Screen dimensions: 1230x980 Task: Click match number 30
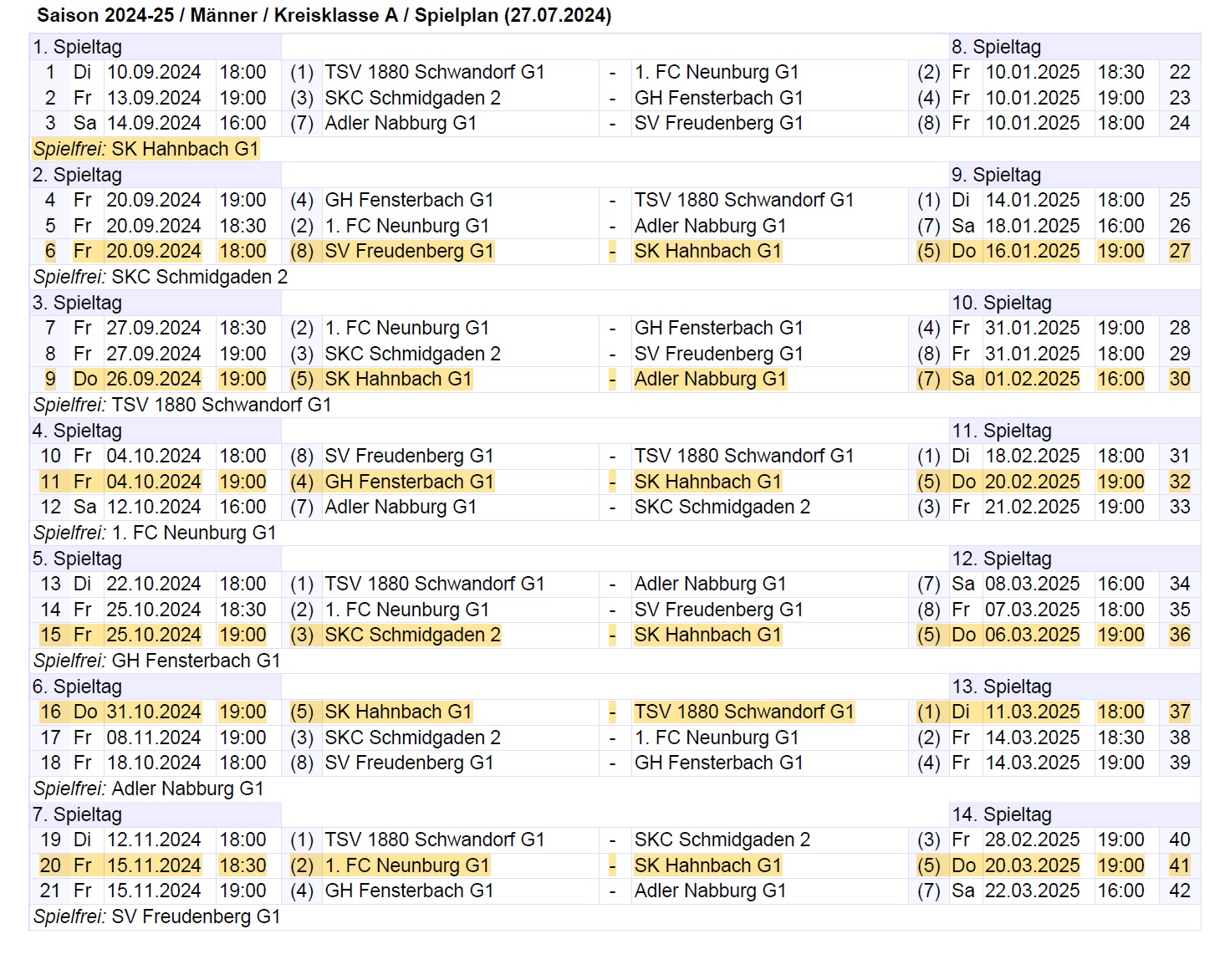pos(1180,379)
